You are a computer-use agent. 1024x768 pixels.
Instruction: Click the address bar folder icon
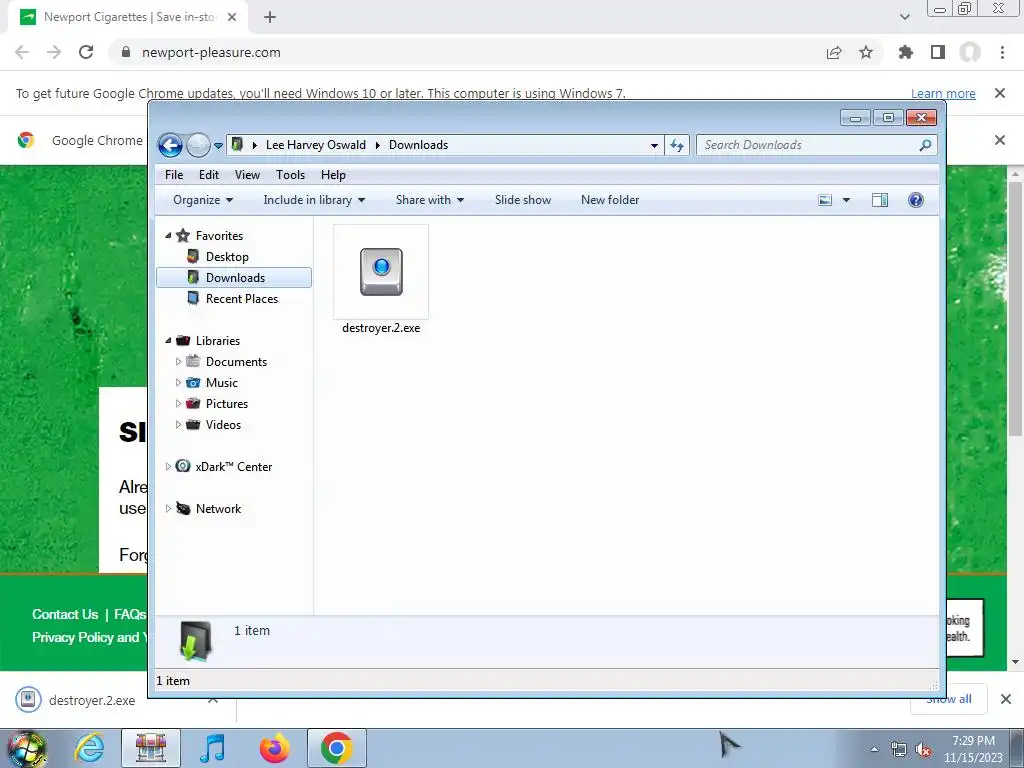coord(238,144)
